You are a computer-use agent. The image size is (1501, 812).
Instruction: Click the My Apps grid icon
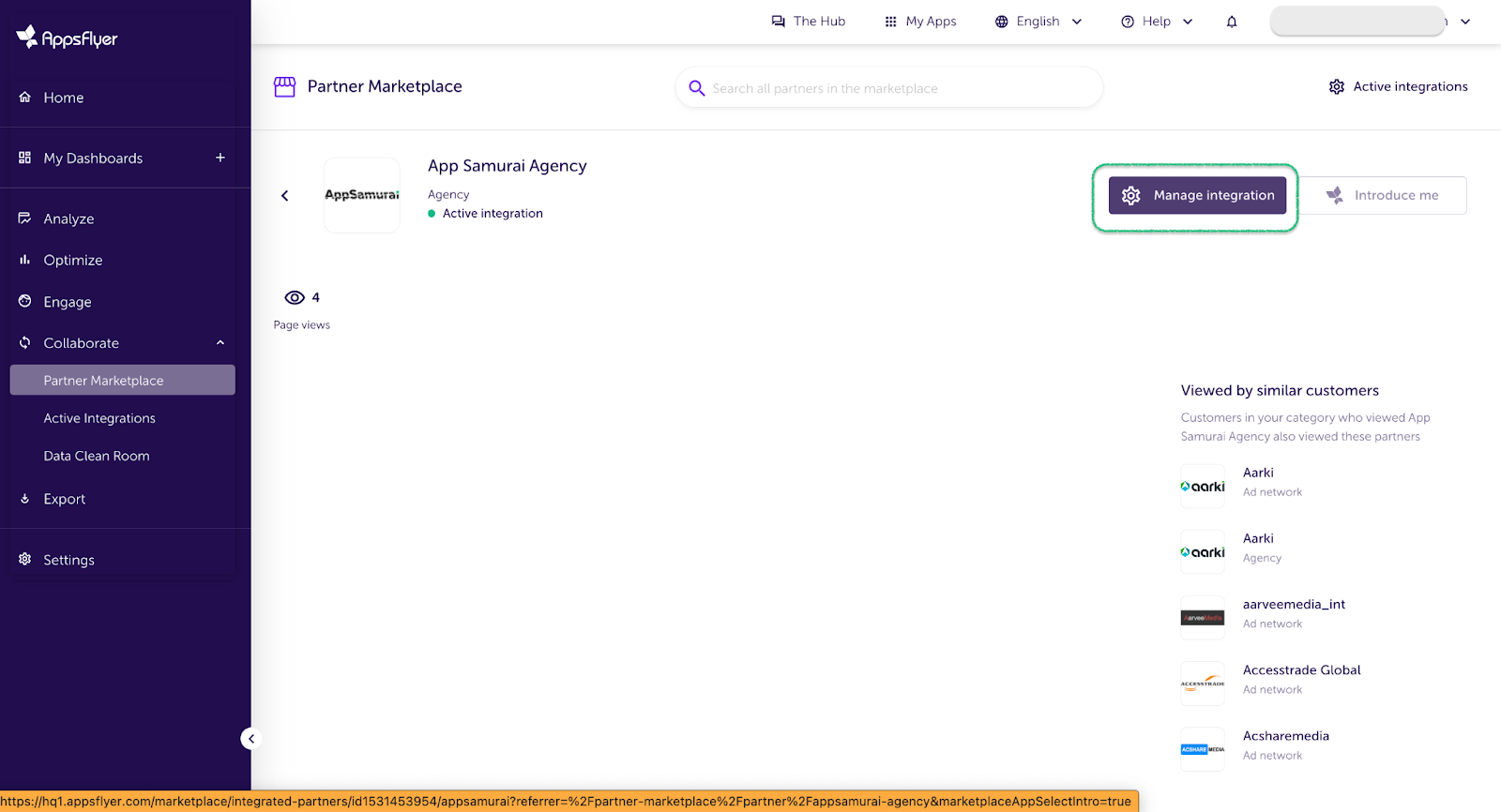pyautogui.click(x=891, y=22)
